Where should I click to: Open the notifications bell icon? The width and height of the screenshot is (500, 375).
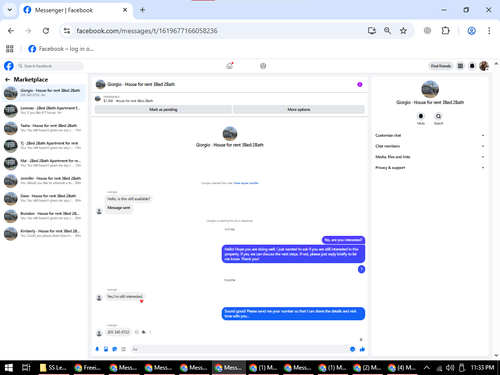pos(472,66)
